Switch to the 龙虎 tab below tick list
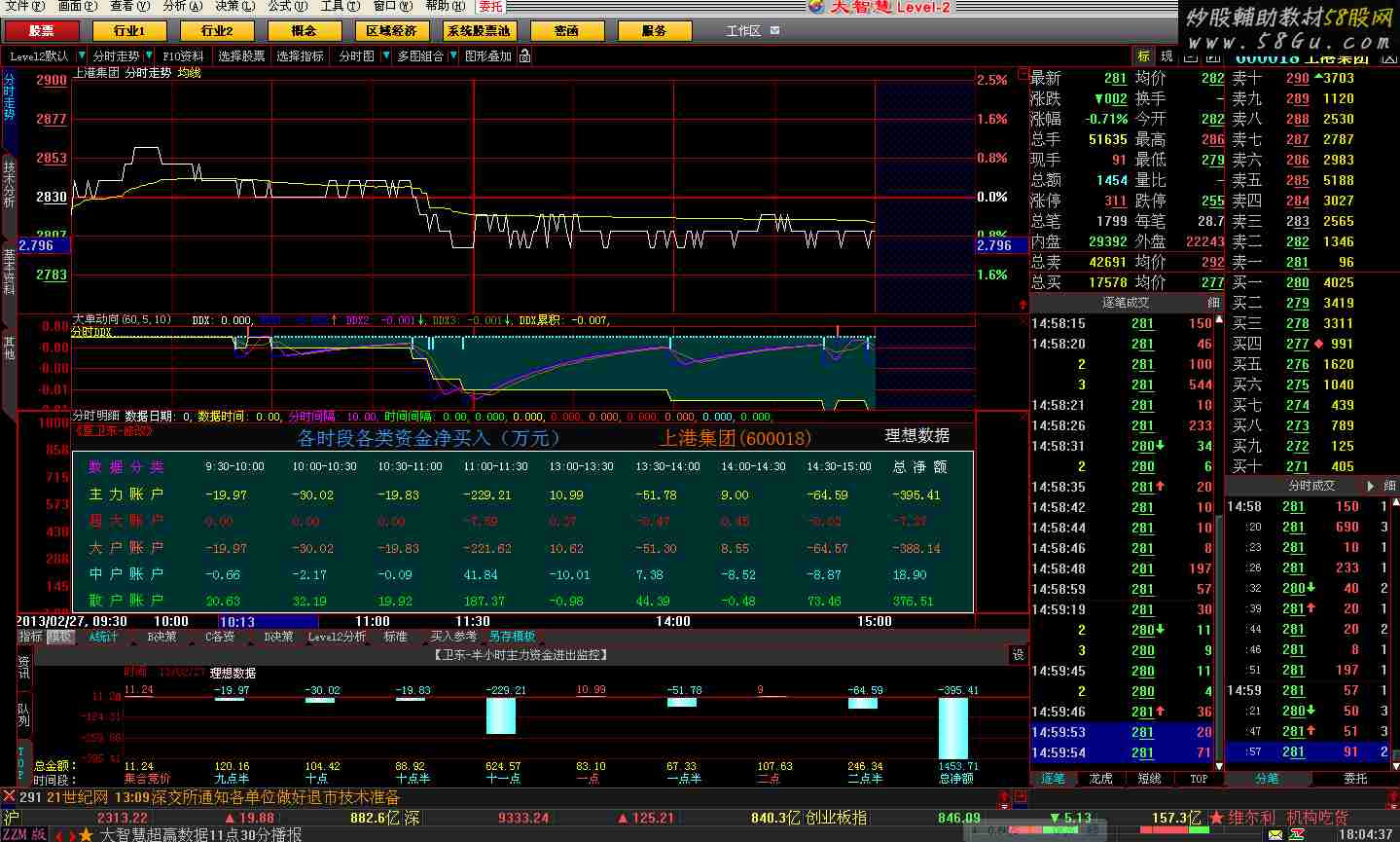 click(x=1100, y=779)
